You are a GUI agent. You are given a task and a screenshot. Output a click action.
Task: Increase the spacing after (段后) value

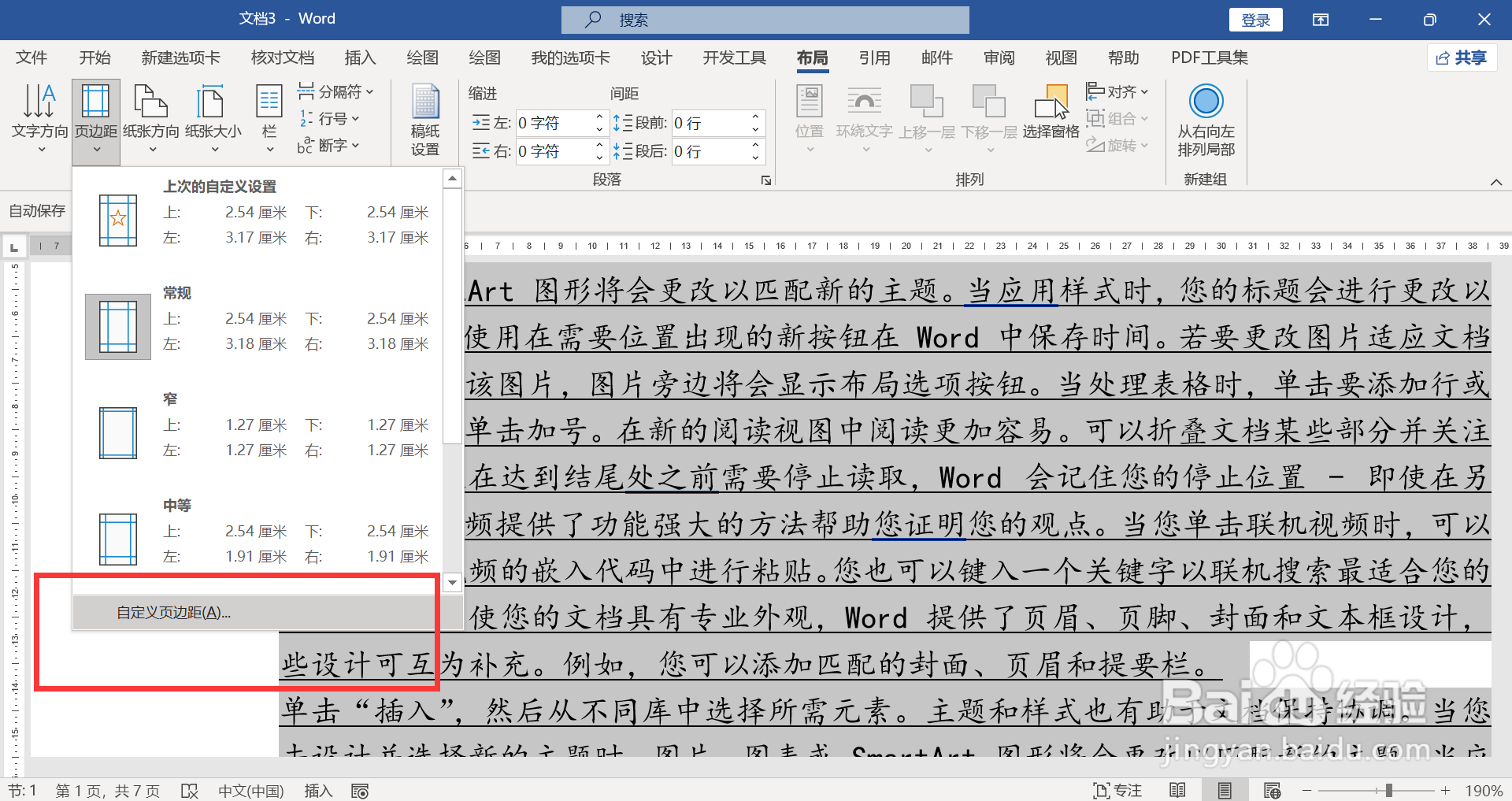(x=756, y=145)
